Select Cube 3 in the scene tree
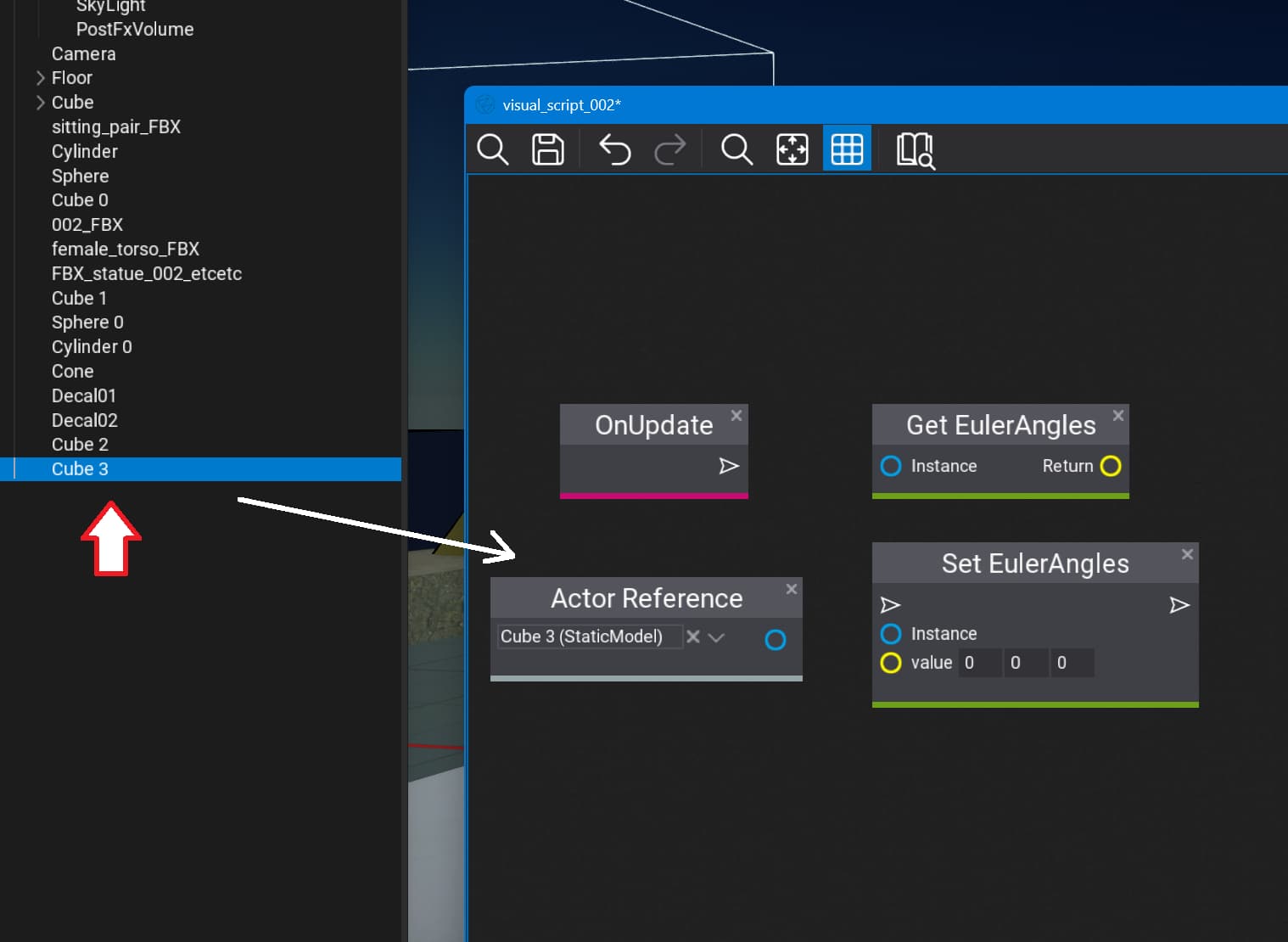Image resolution: width=1288 pixels, height=942 pixels. pos(80,469)
